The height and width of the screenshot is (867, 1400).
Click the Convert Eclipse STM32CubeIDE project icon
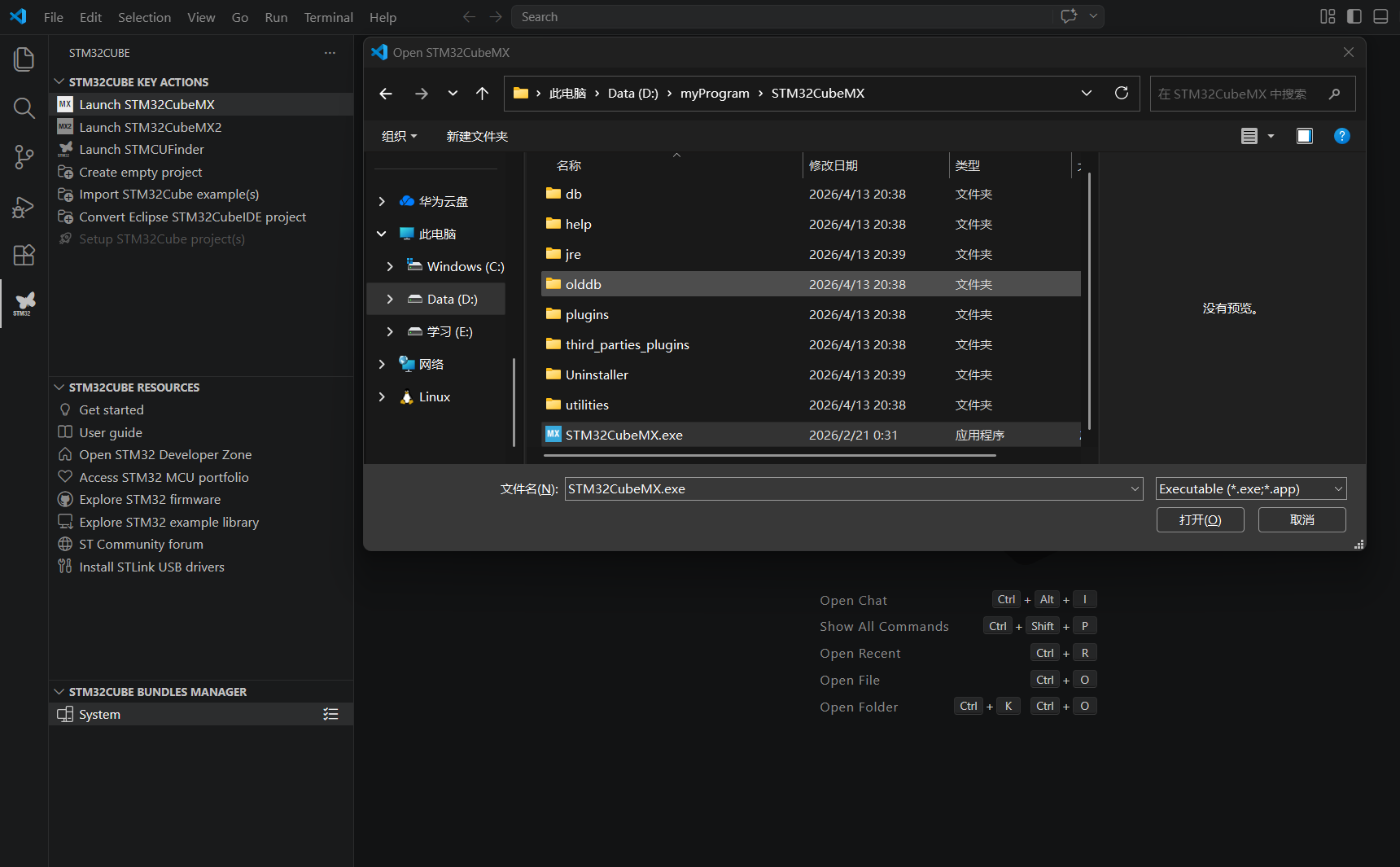point(65,217)
